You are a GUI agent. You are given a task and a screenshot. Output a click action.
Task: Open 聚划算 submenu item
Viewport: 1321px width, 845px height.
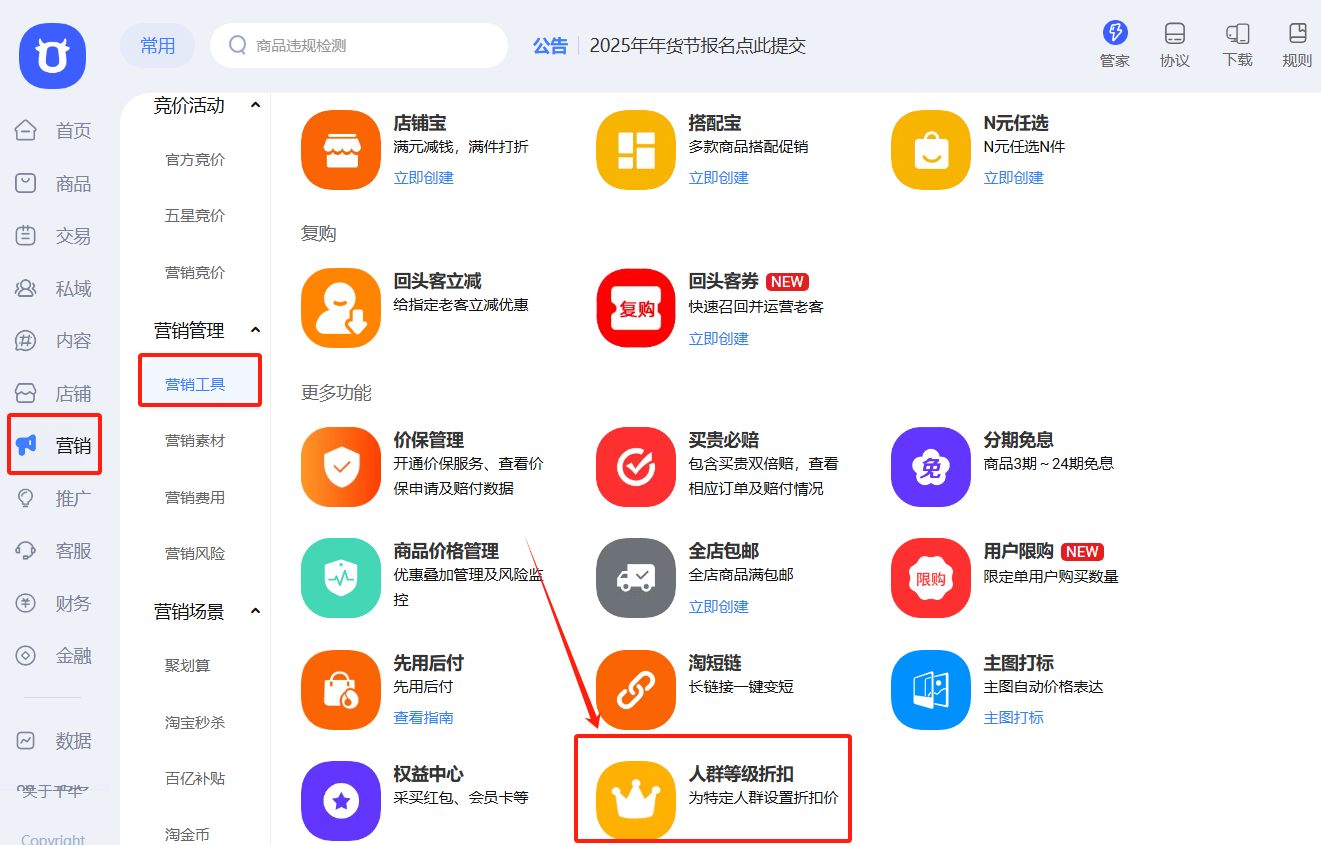(188, 666)
